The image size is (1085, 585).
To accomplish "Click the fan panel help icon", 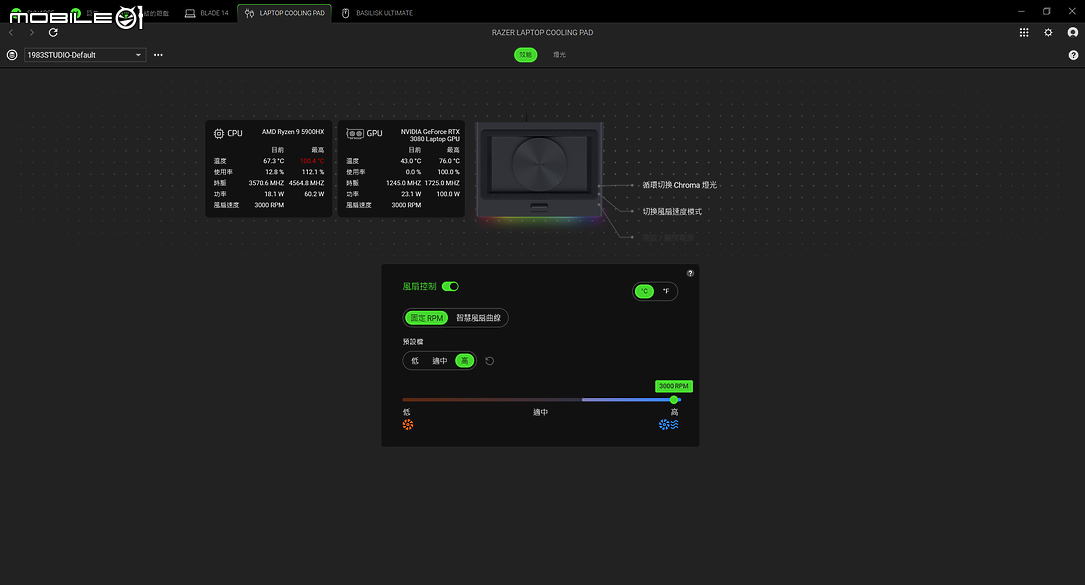I will tap(690, 273).
